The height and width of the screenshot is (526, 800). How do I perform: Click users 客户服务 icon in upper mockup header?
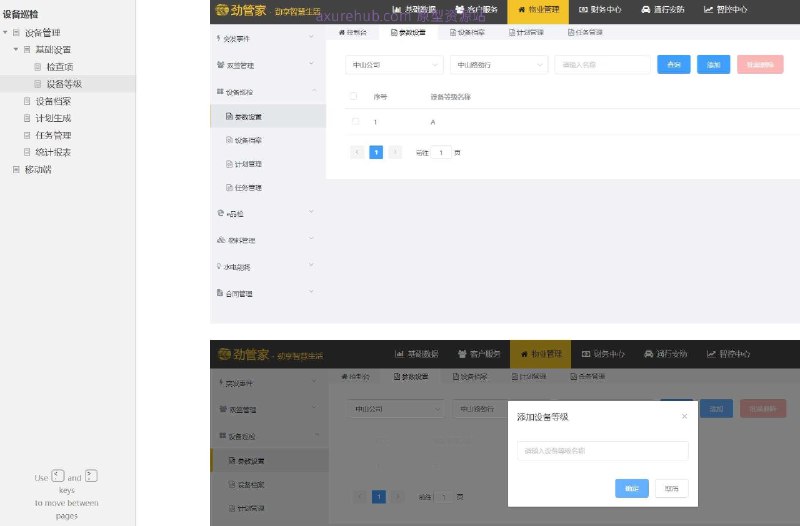coord(459,9)
